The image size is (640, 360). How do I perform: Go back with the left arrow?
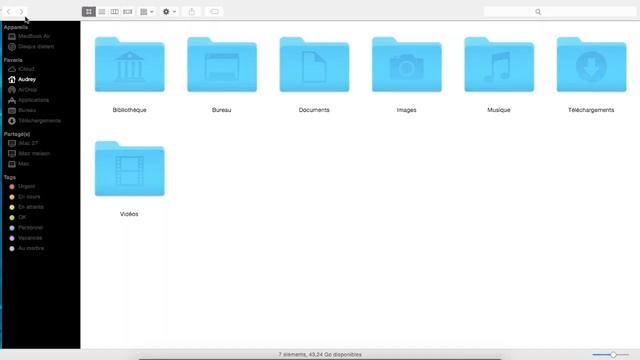click(9, 12)
